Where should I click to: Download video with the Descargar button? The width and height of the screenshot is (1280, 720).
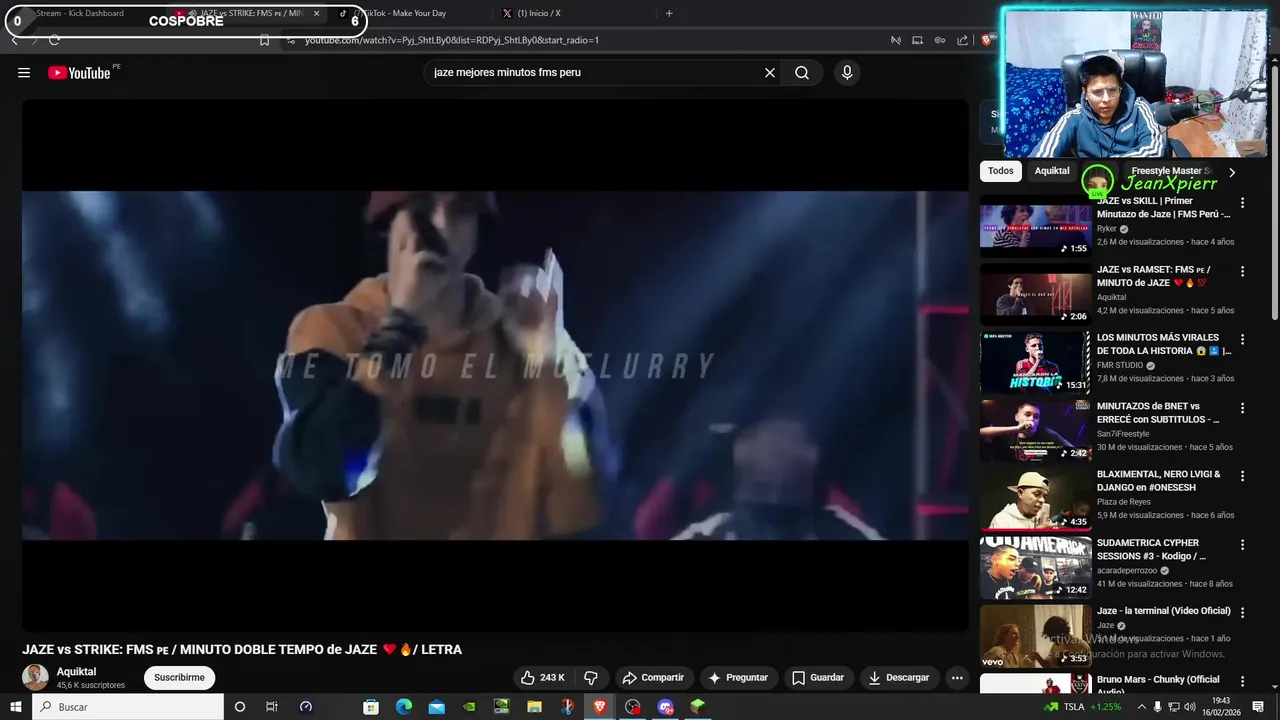[899, 677]
